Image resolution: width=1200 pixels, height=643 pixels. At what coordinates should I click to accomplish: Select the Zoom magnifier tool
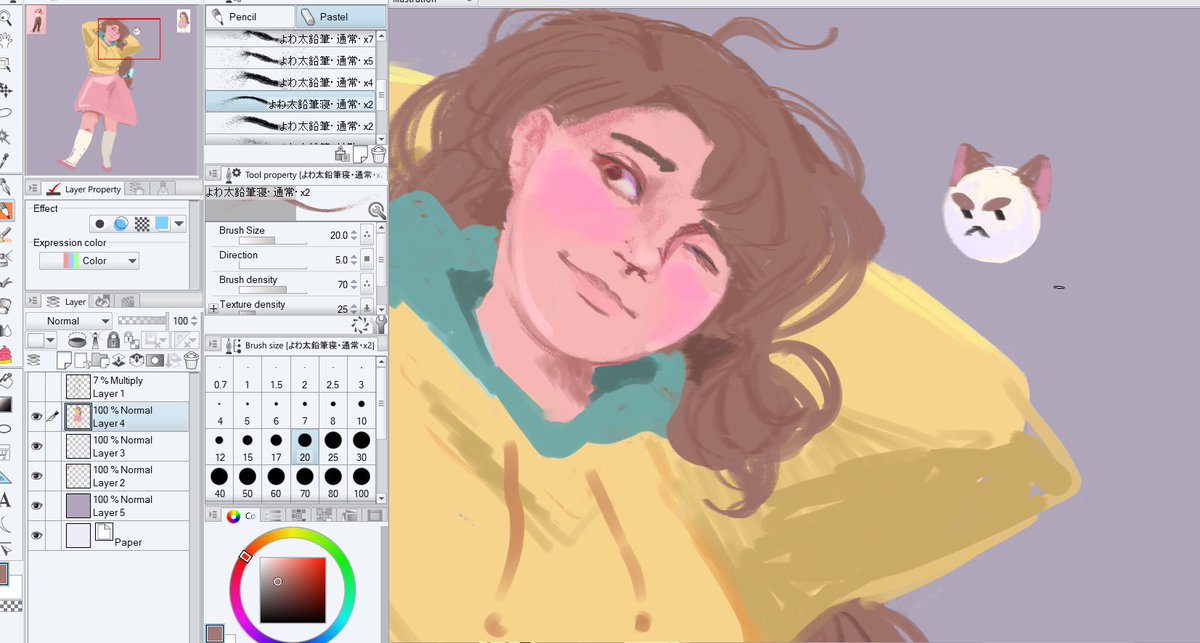5,18
